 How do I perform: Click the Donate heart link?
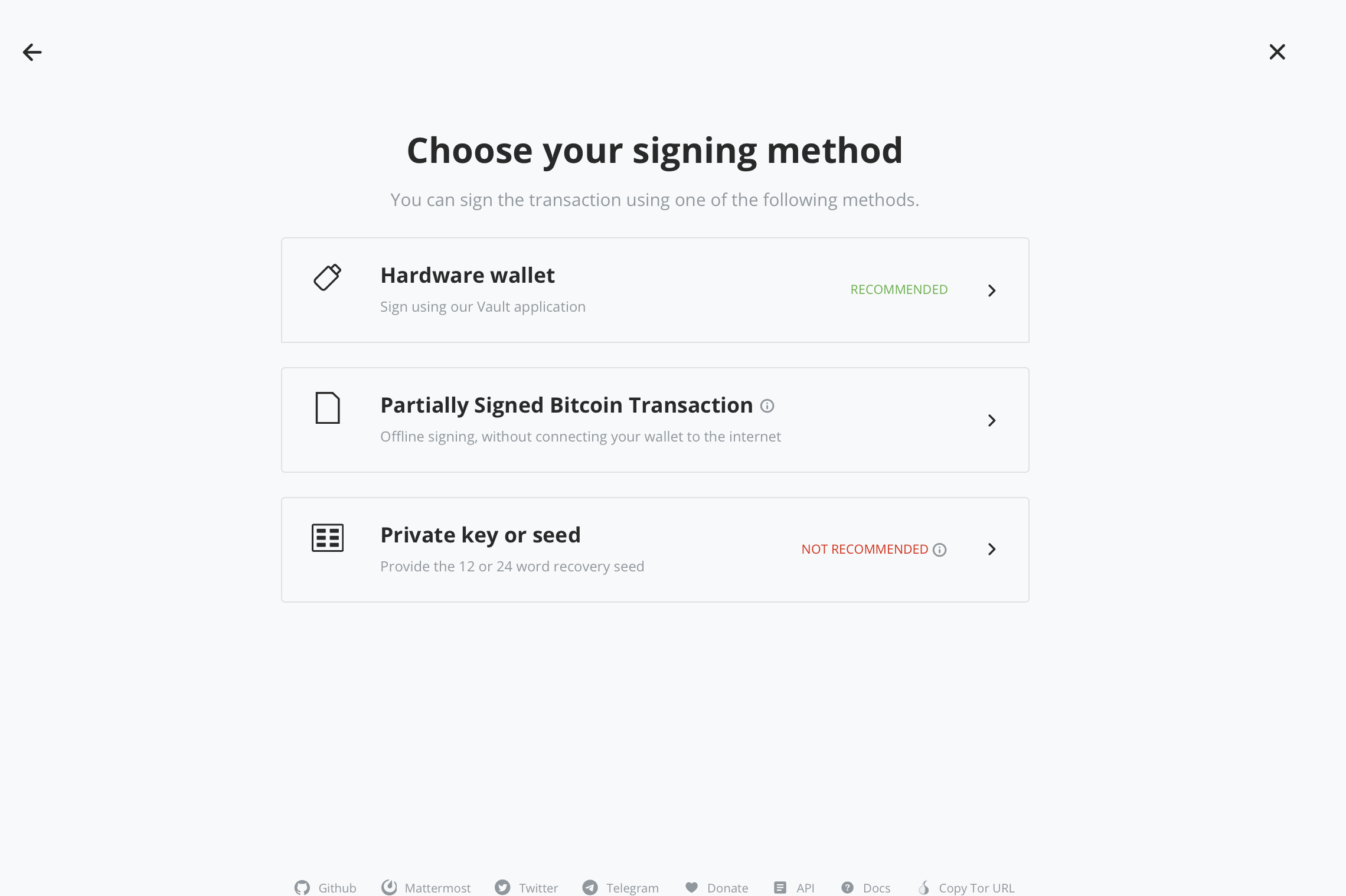(717, 888)
